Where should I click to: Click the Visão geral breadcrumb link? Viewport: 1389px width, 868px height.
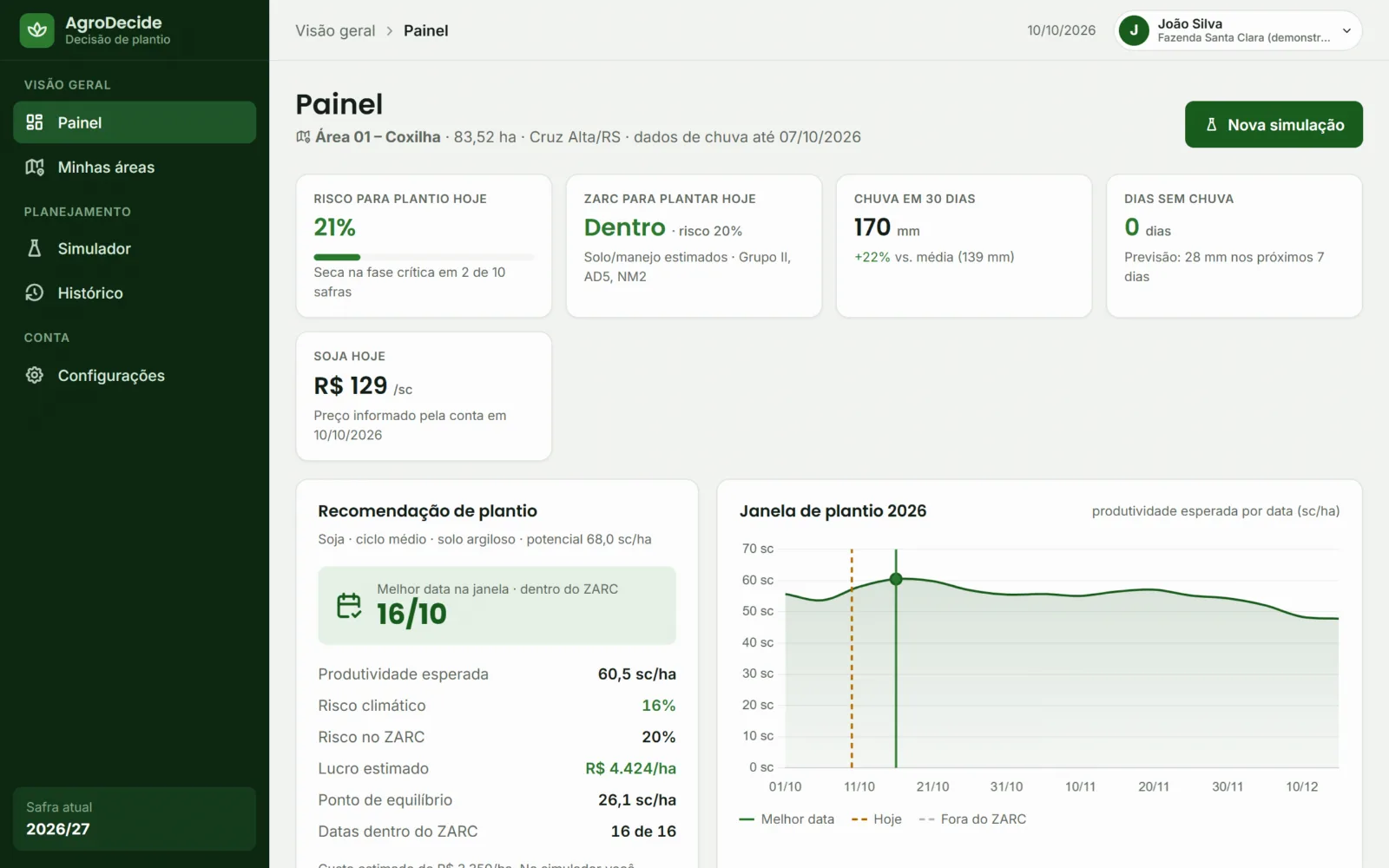click(x=335, y=30)
